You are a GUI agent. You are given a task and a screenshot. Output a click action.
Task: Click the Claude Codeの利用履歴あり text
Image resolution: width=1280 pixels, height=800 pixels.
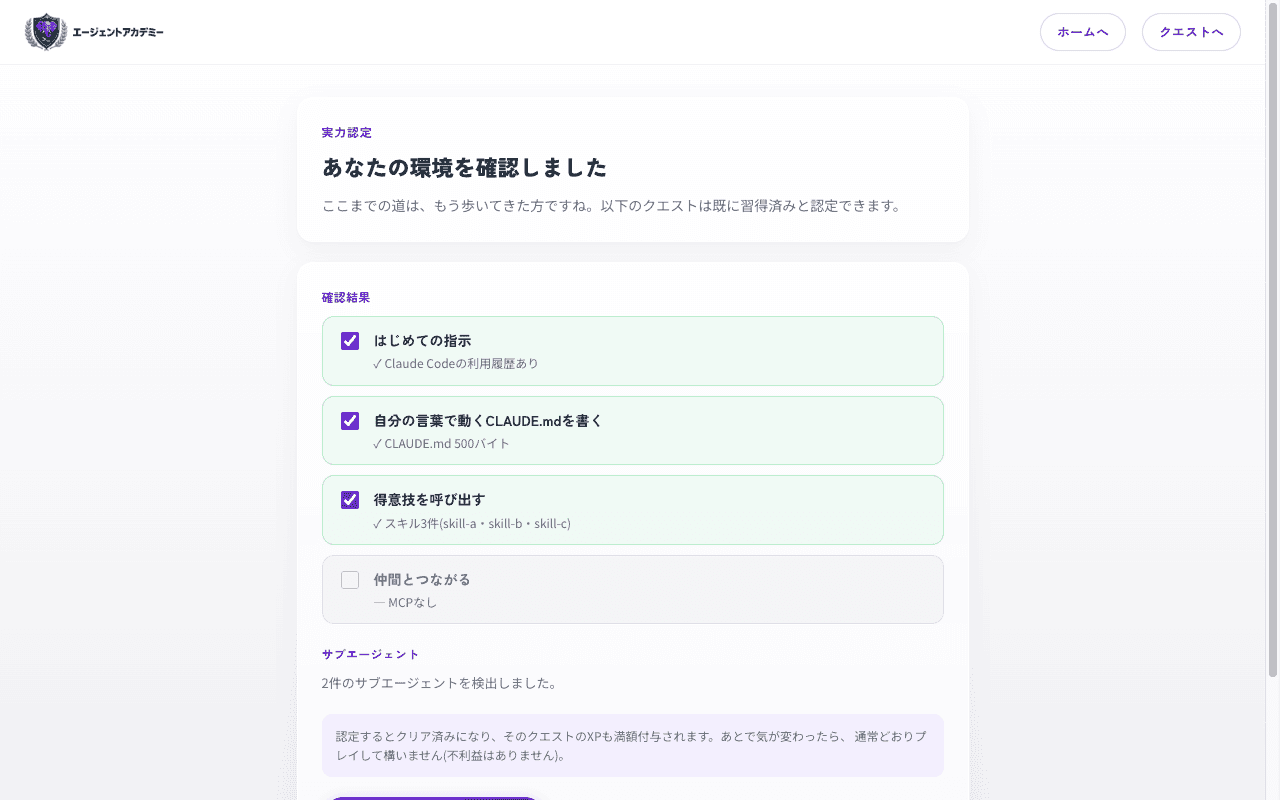tap(456, 364)
